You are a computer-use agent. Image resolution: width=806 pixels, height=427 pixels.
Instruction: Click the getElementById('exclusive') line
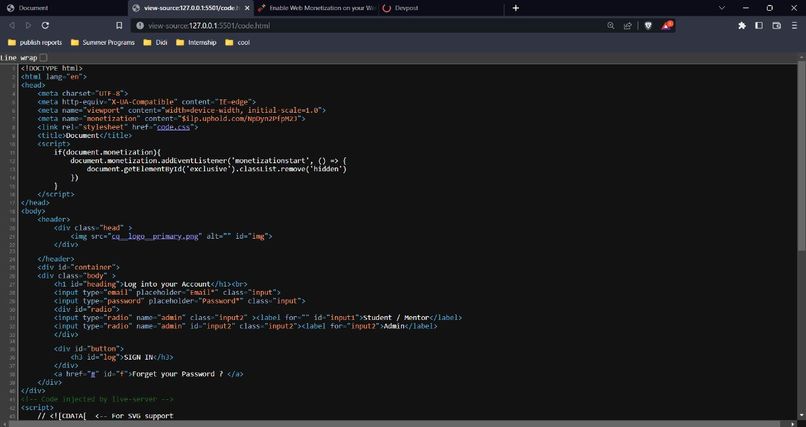[216, 169]
